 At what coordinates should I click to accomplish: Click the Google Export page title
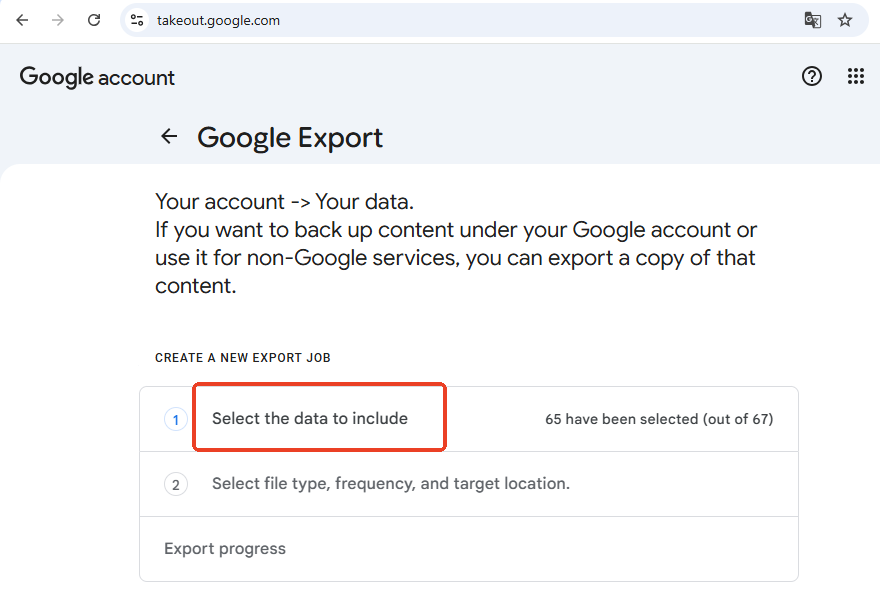290,137
